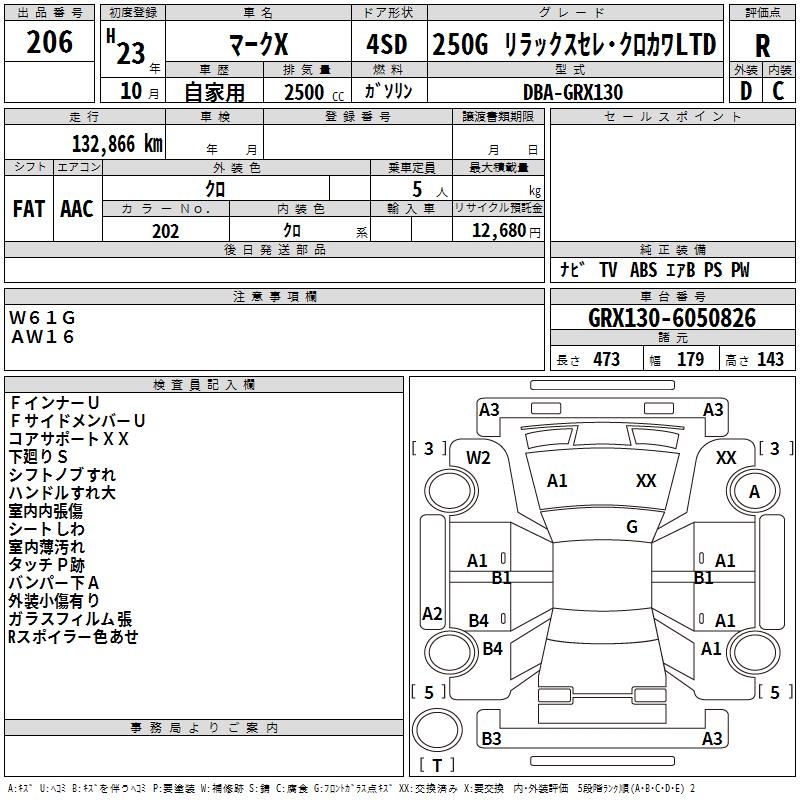Select lot number 206
Image resolution: width=800 pixels, height=800 pixels.
pos(49,42)
